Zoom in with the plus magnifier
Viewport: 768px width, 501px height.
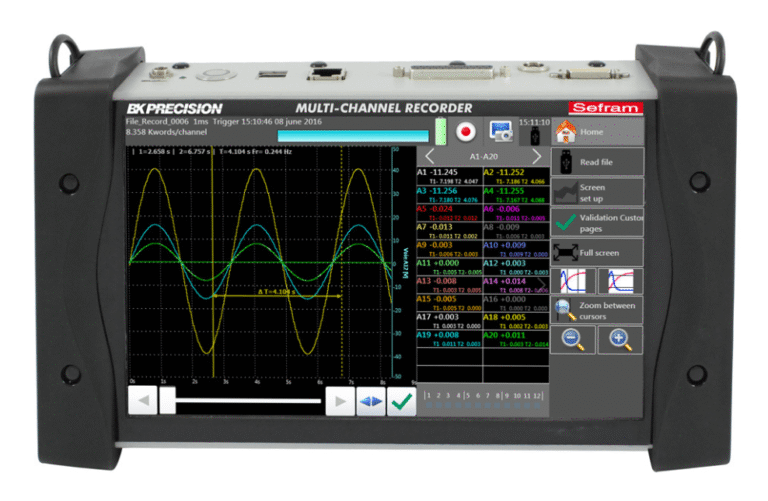tap(620, 340)
